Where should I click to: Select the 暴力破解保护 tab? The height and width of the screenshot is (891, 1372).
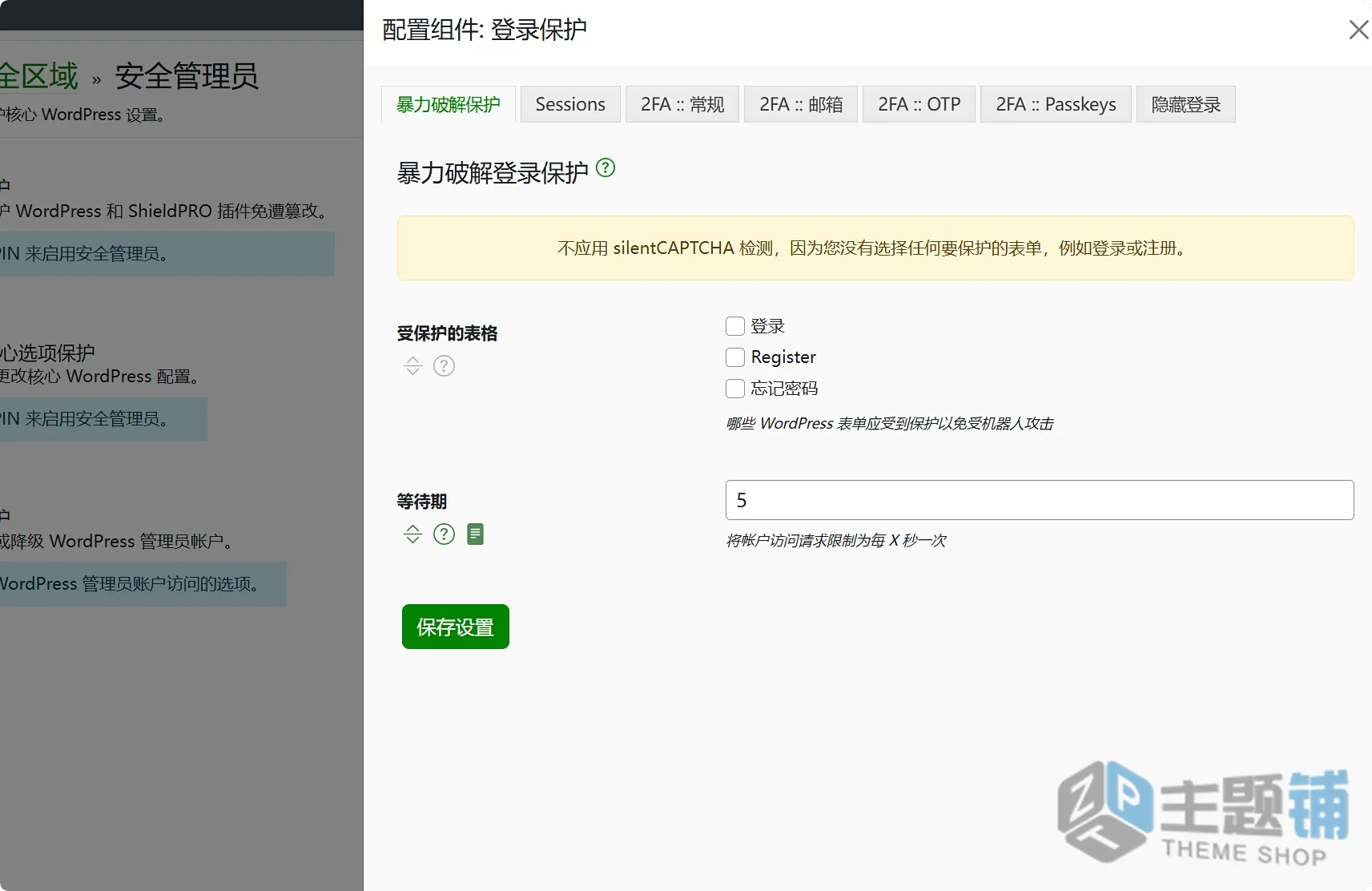tap(448, 104)
